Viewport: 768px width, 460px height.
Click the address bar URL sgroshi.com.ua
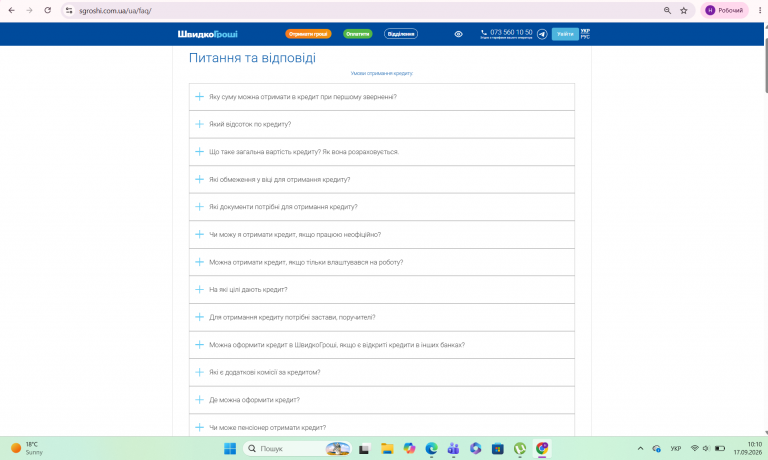115,10
